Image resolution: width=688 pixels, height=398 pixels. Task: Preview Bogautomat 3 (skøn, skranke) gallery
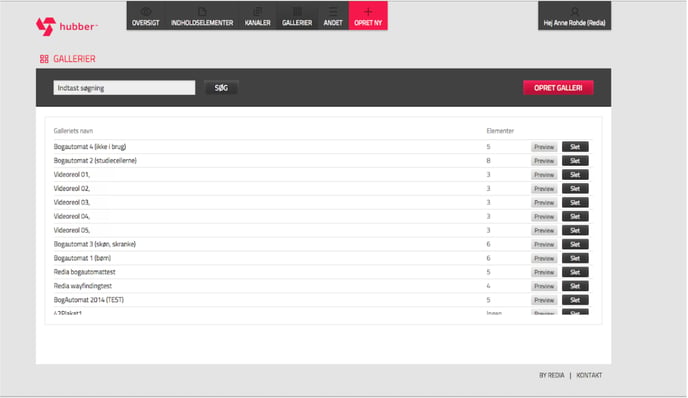(x=544, y=244)
